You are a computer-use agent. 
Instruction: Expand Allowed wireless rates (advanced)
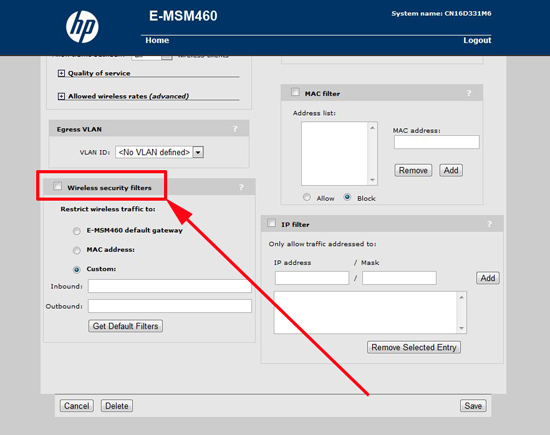61,96
